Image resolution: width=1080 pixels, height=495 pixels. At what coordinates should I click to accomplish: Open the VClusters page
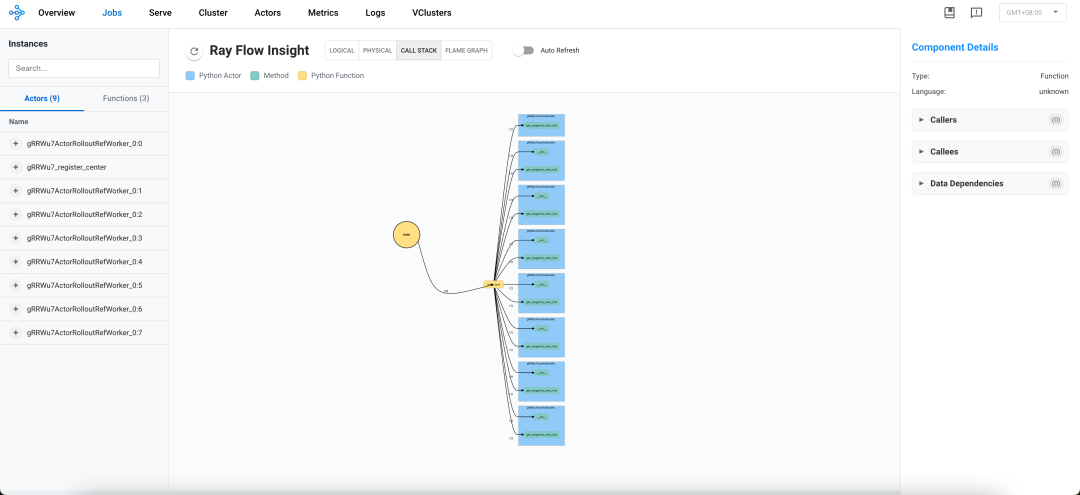(432, 12)
